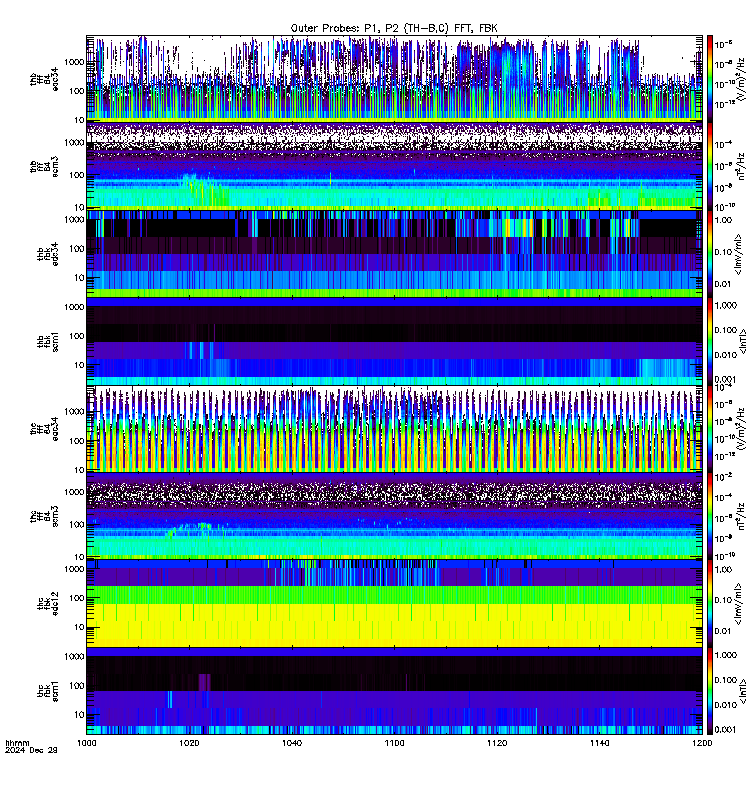
Task: Click the color bar of the thc scm3 FFT panel
Action: point(709,516)
